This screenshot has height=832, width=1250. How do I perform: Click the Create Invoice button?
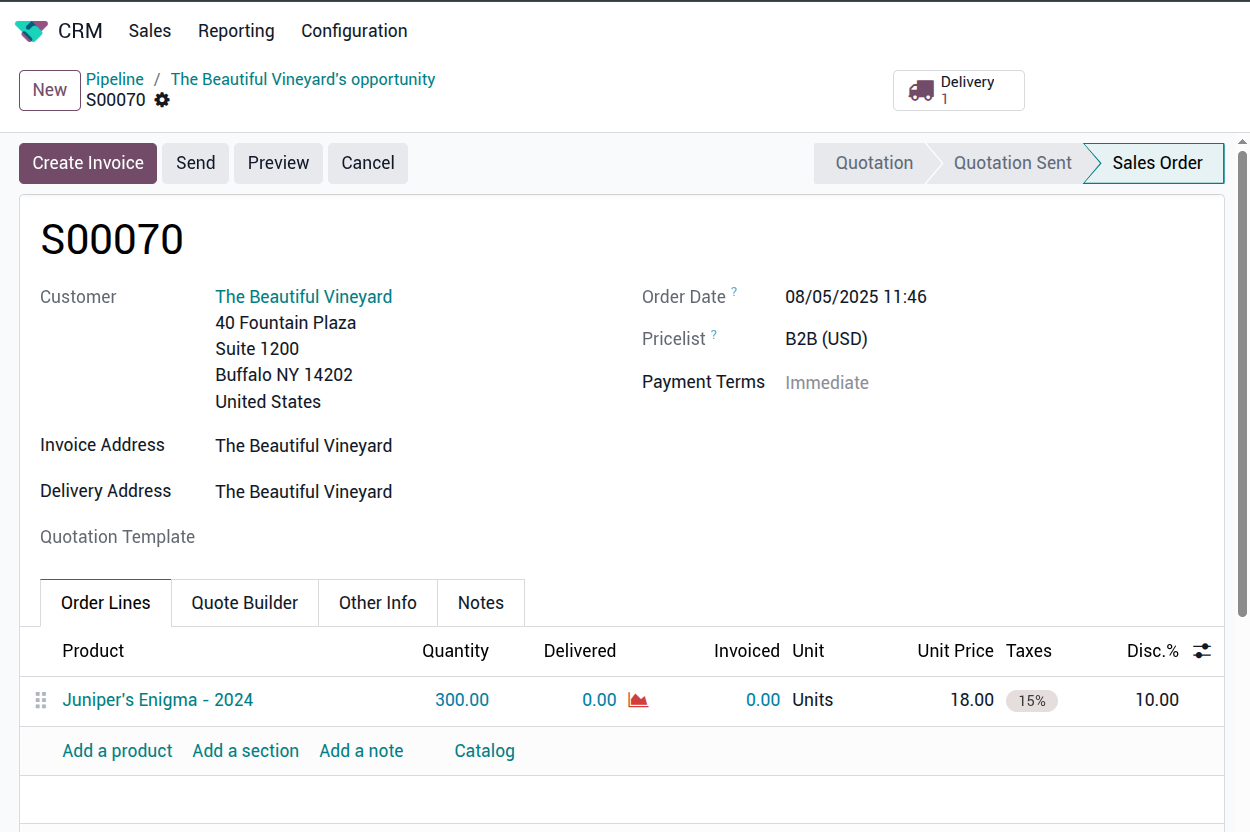[x=88, y=163]
